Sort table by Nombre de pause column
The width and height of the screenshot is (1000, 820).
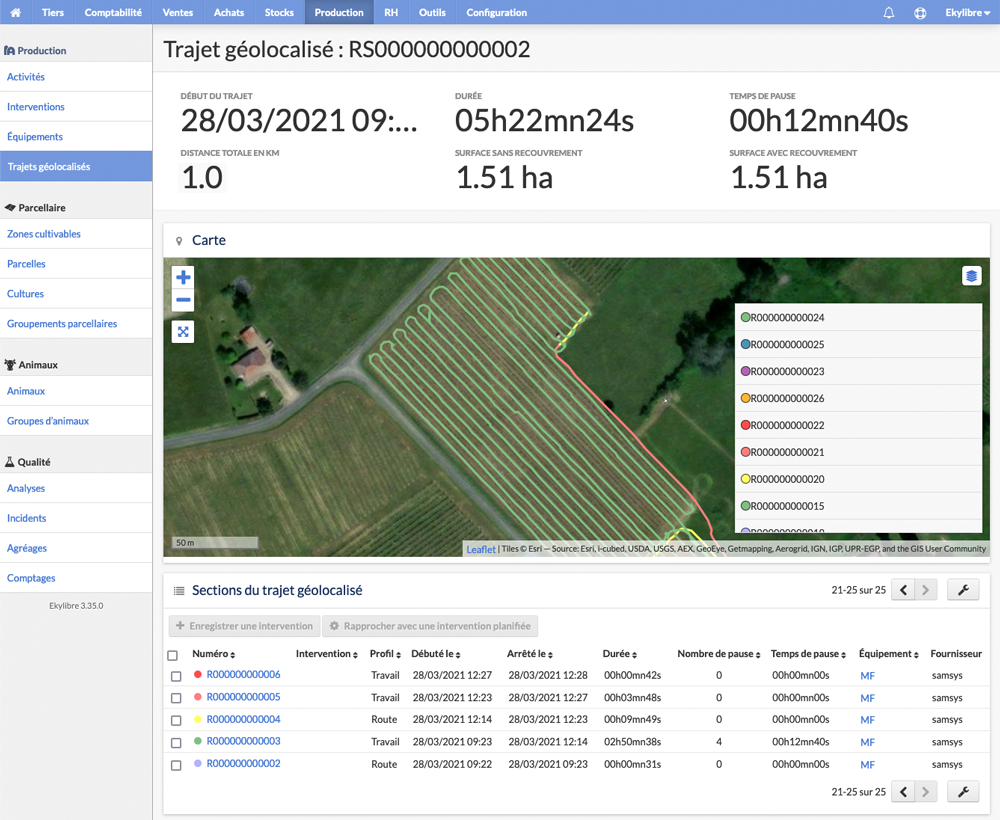719,654
